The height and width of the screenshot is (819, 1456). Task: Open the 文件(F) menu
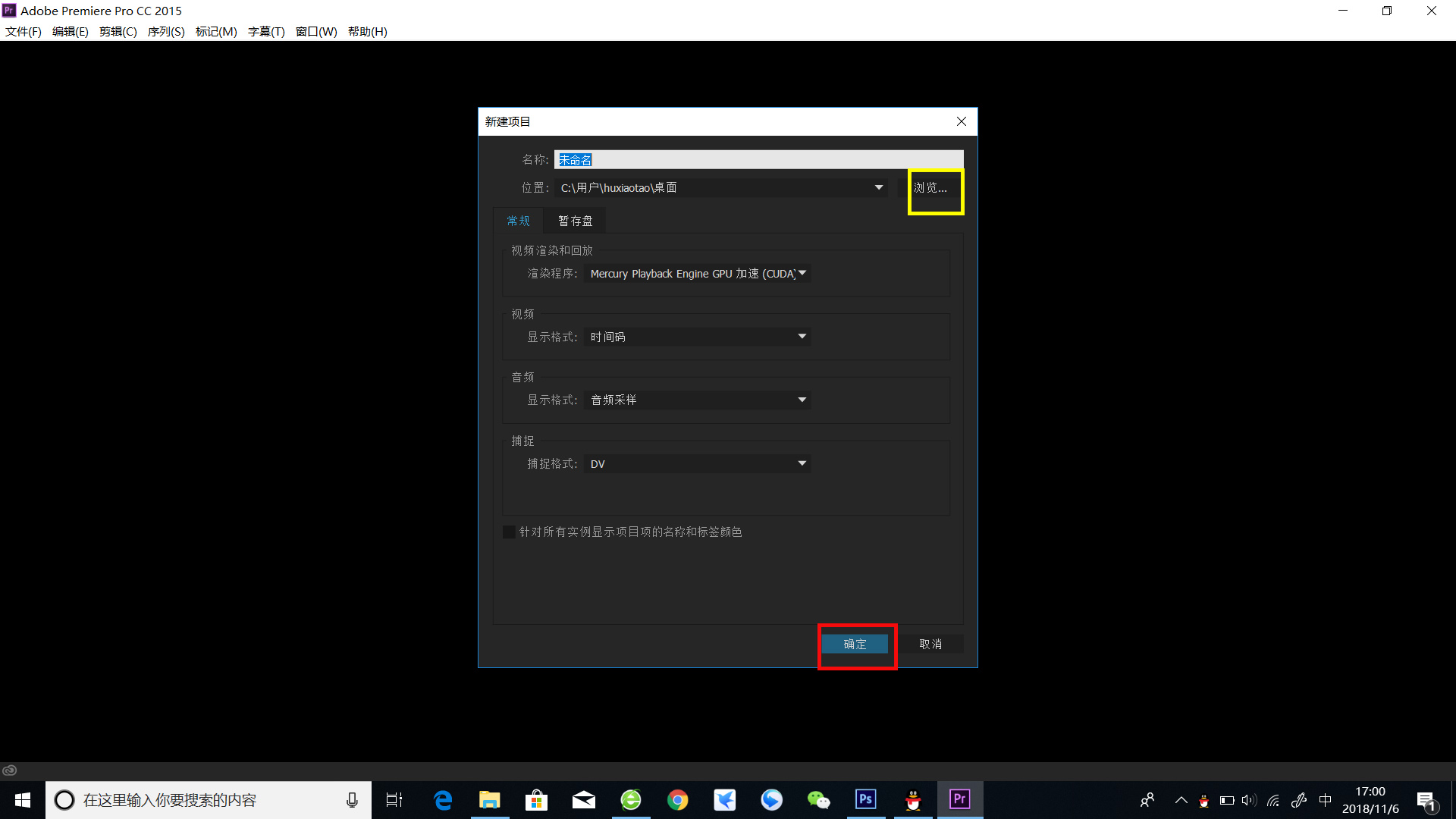pyautogui.click(x=24, y=31)
